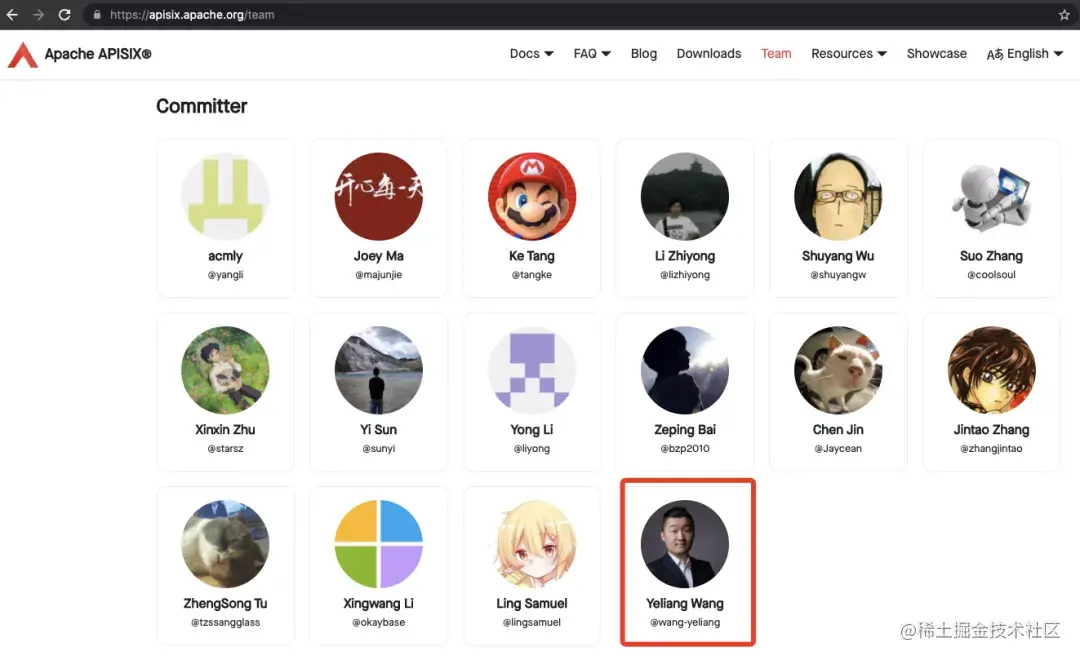Screen dimensions: 1080x660
Task: Click the address bar URL
Action: [192, 14]
